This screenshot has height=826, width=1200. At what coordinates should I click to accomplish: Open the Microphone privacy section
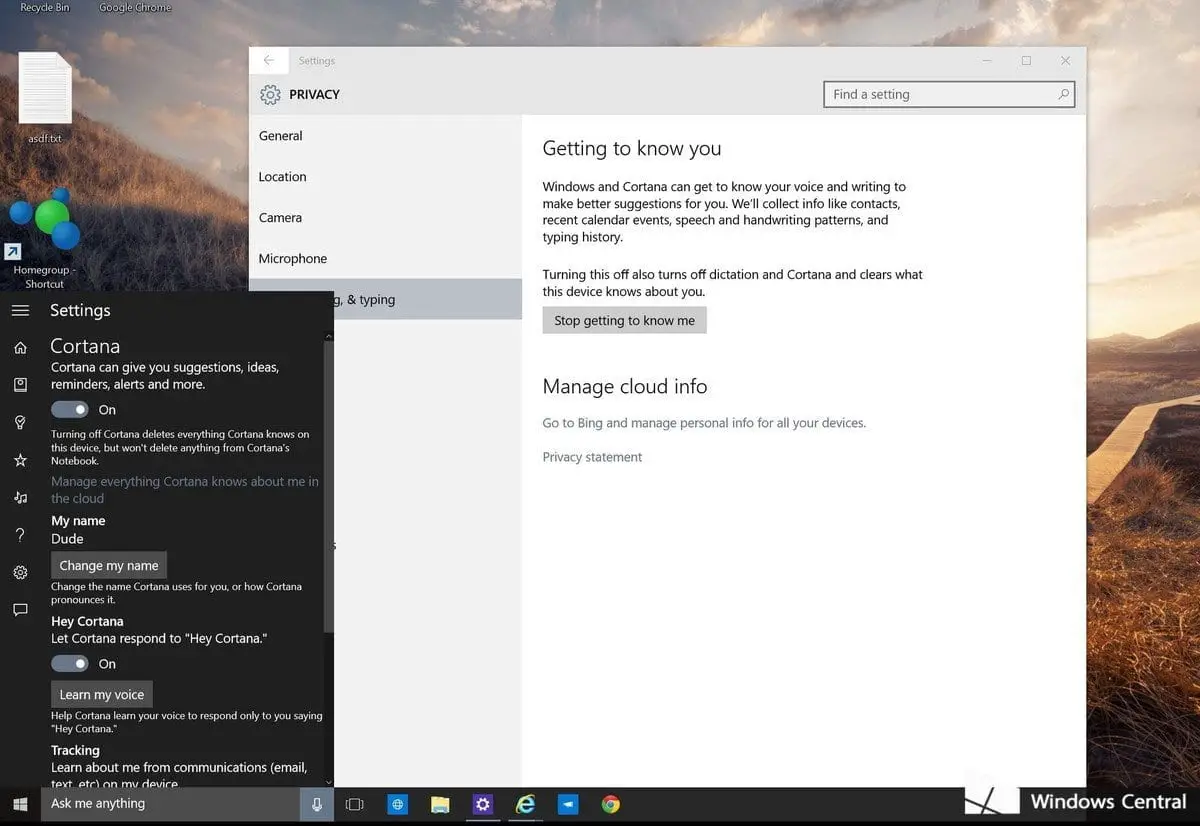click(x=385, y=259)
